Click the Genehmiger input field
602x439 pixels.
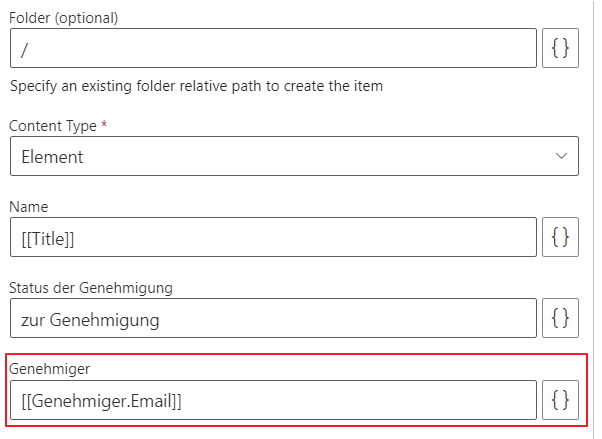point(273,400)
